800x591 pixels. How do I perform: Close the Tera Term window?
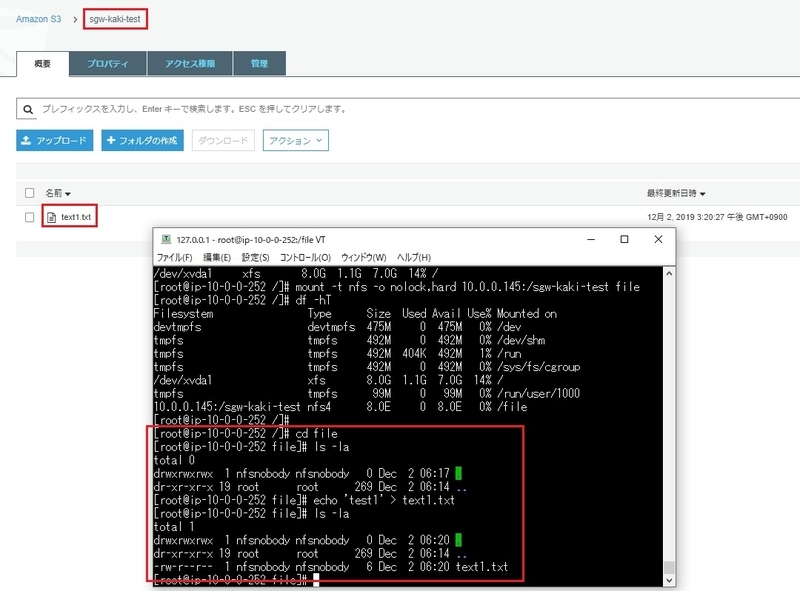coord(658,239)
